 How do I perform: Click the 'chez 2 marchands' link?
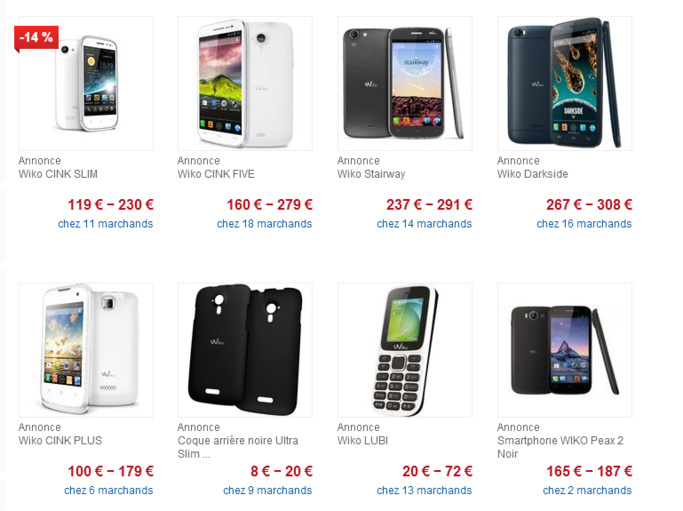pos(587,491)
